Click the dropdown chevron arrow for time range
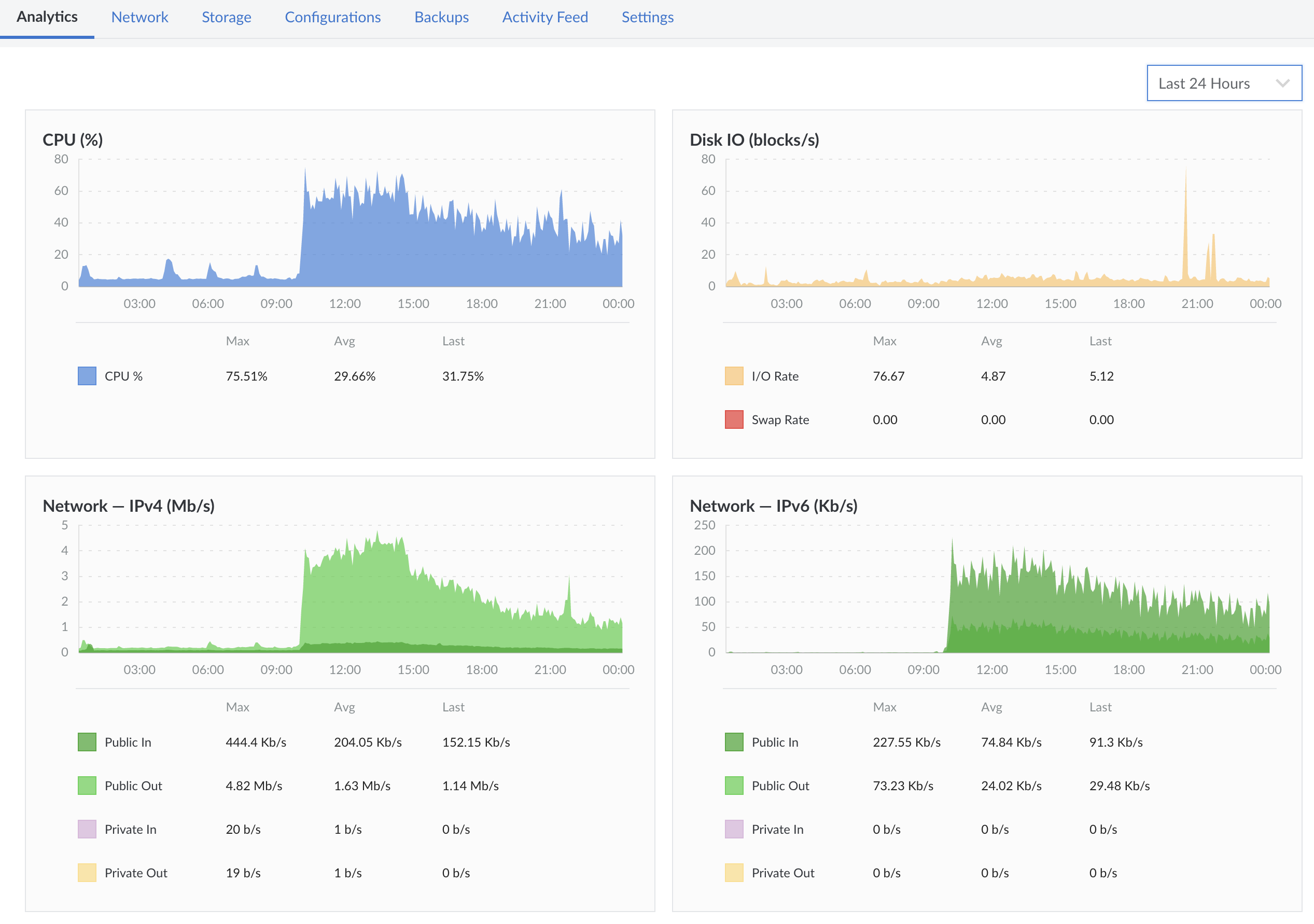Viewport: 1314px width, 924px height. pyautogui.click(x=1282, y=83)
